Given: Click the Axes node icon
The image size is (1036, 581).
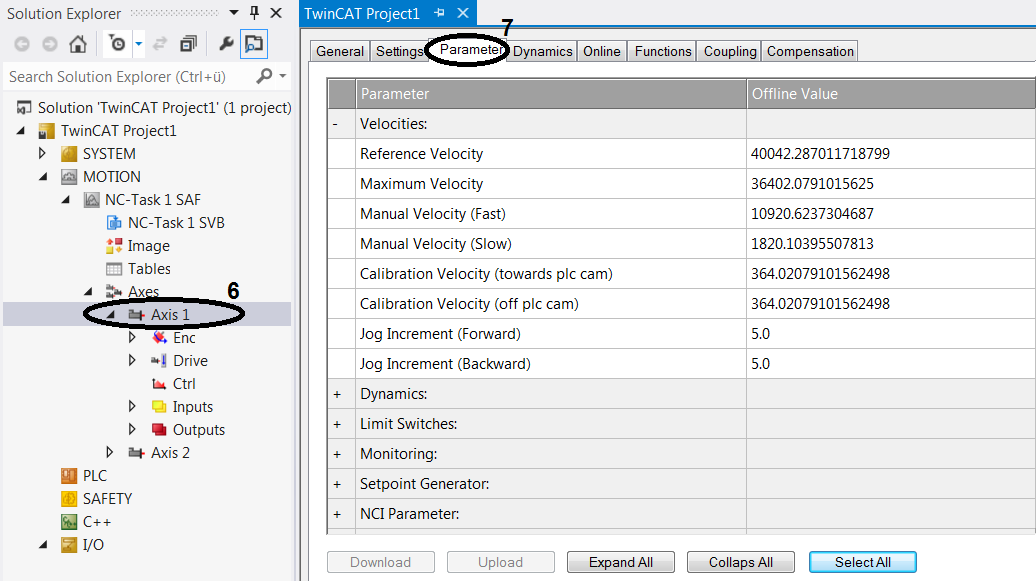Looking at the screenshot, I should [x=114, y=291].
